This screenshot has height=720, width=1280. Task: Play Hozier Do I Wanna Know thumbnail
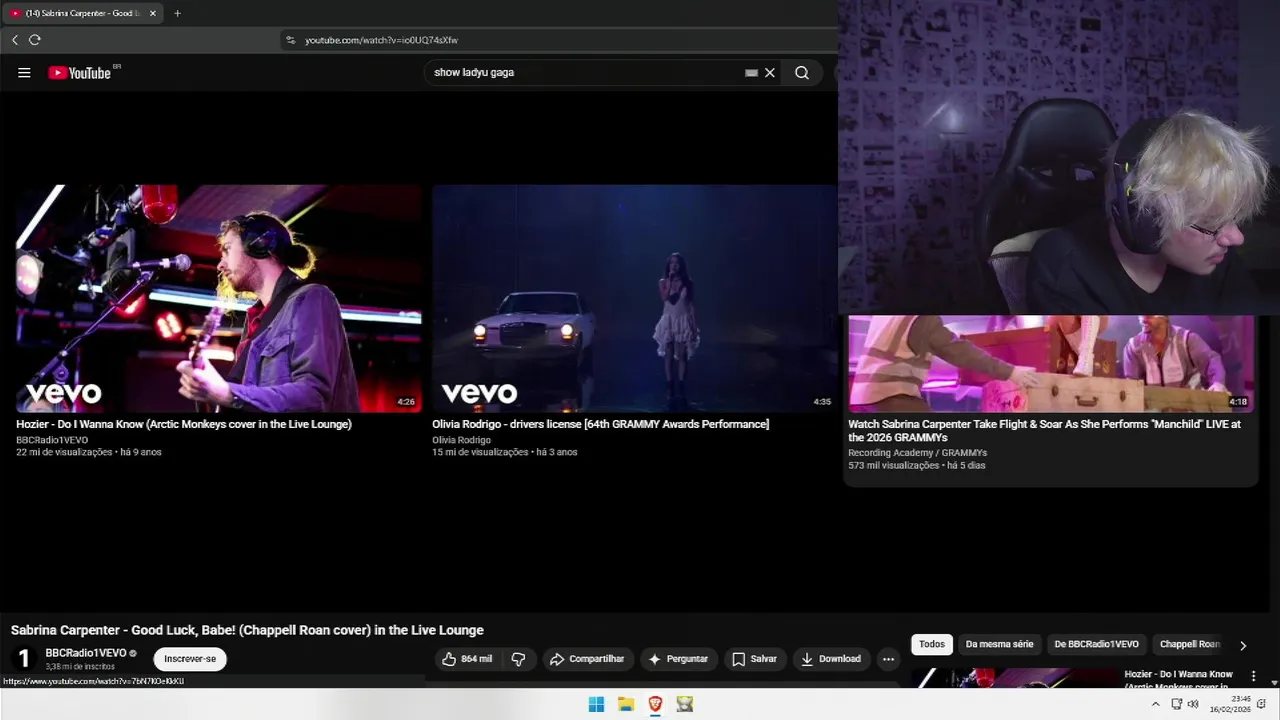219,298
